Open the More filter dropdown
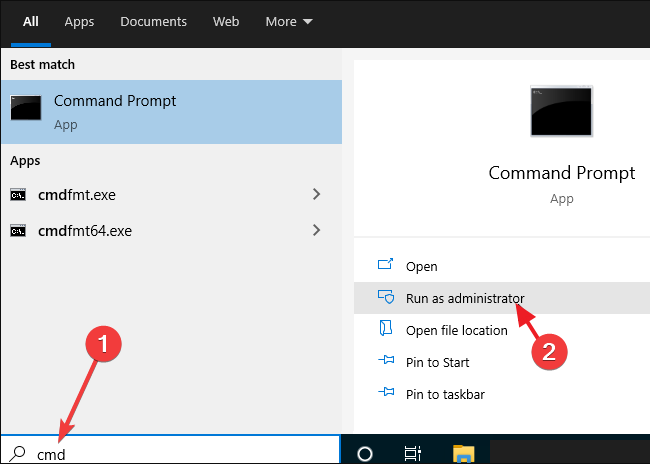The image size is (650, 464). (x=289, y=21)
